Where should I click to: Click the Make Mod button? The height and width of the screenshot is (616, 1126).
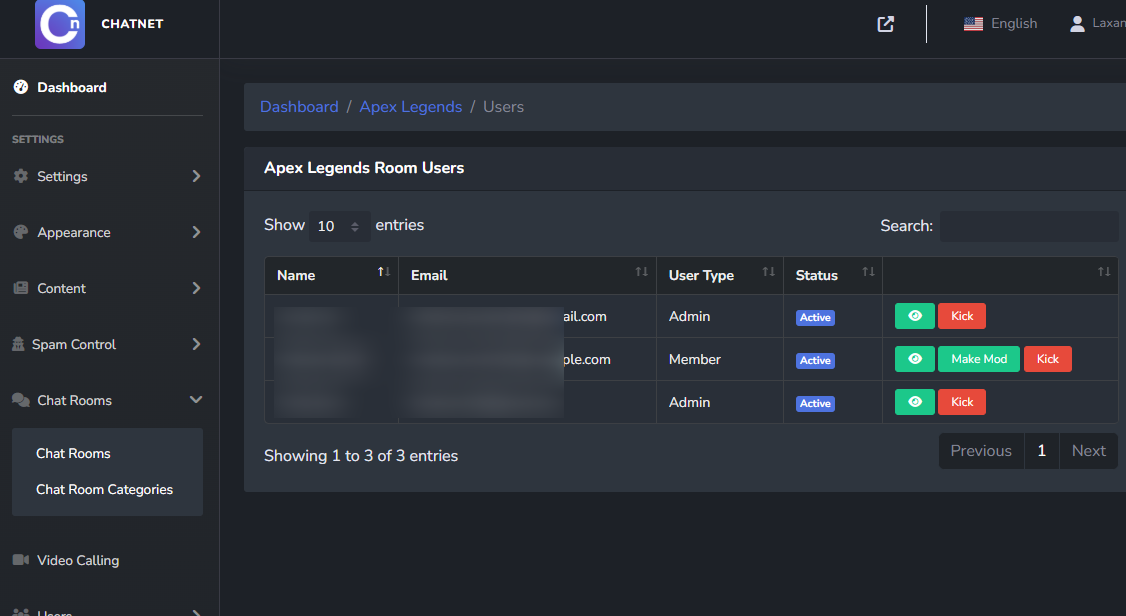coord(978,358)
